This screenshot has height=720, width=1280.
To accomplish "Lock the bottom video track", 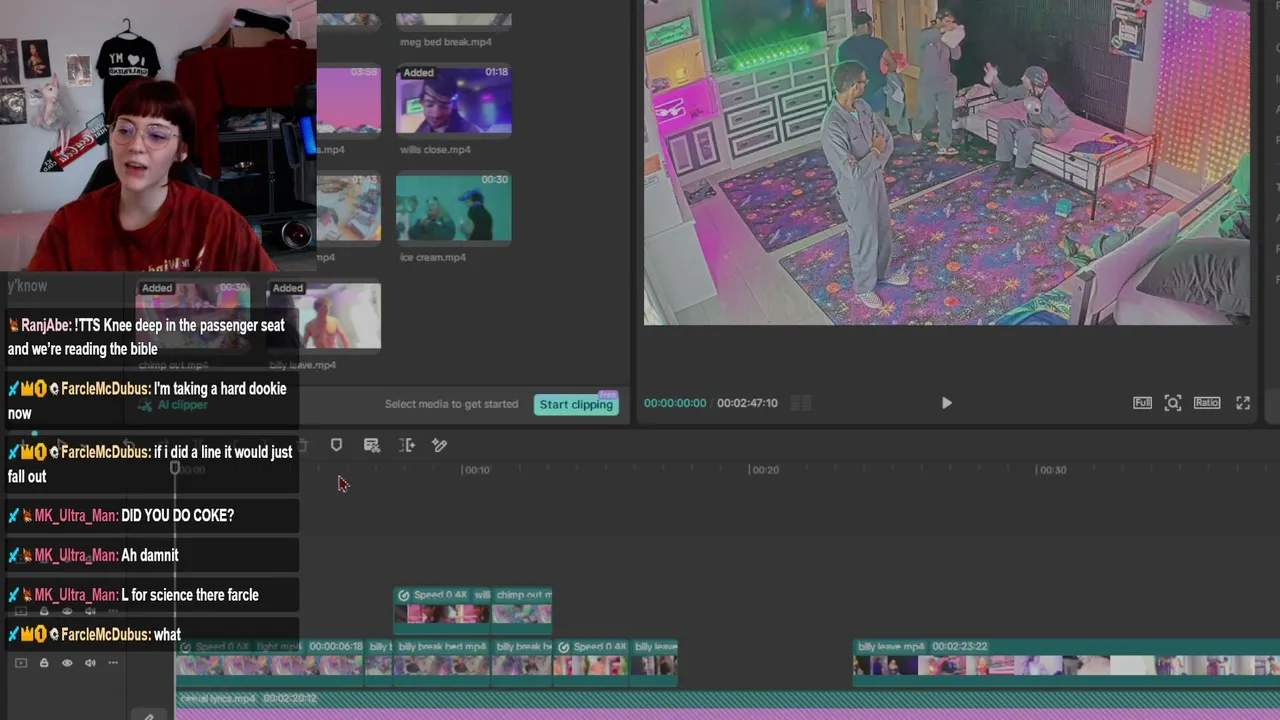I will tap(44, 663).
